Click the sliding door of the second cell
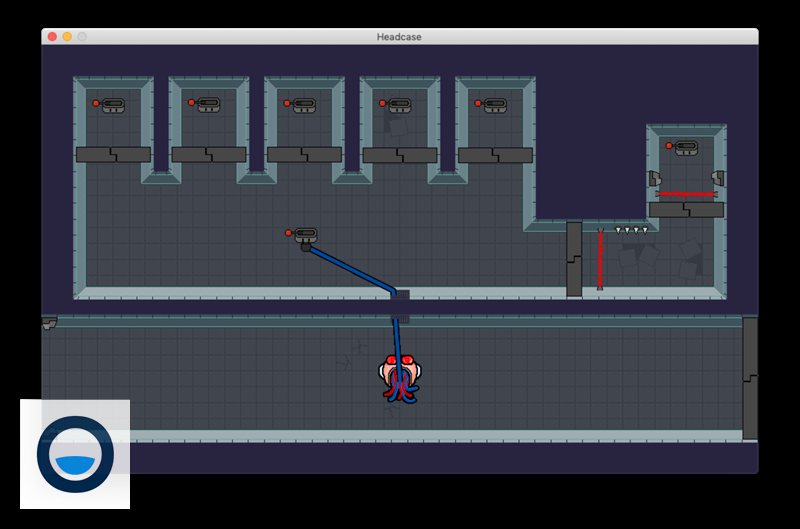800x529 pixels. (209, 155)
